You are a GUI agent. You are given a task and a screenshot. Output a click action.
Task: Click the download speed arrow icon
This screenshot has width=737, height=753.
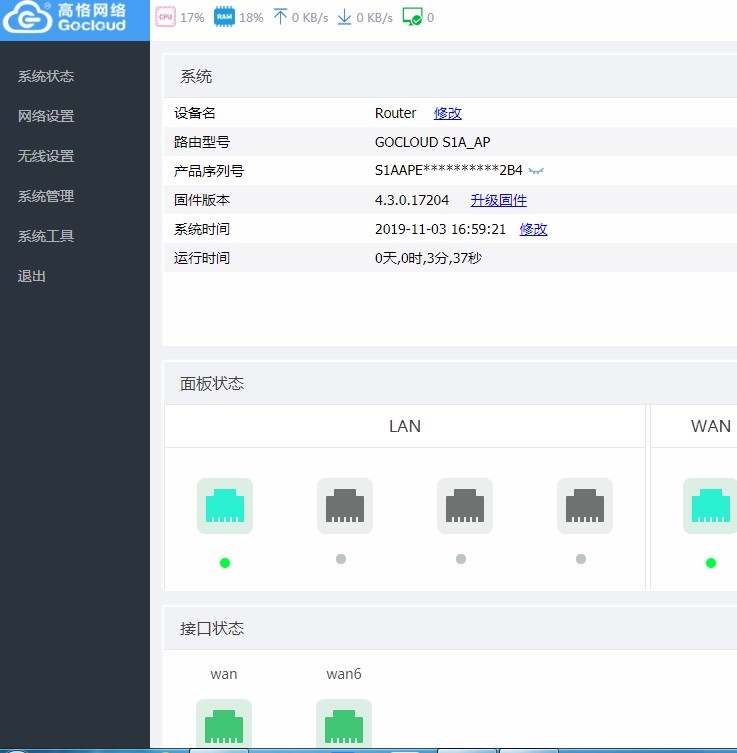pos(344,17)
